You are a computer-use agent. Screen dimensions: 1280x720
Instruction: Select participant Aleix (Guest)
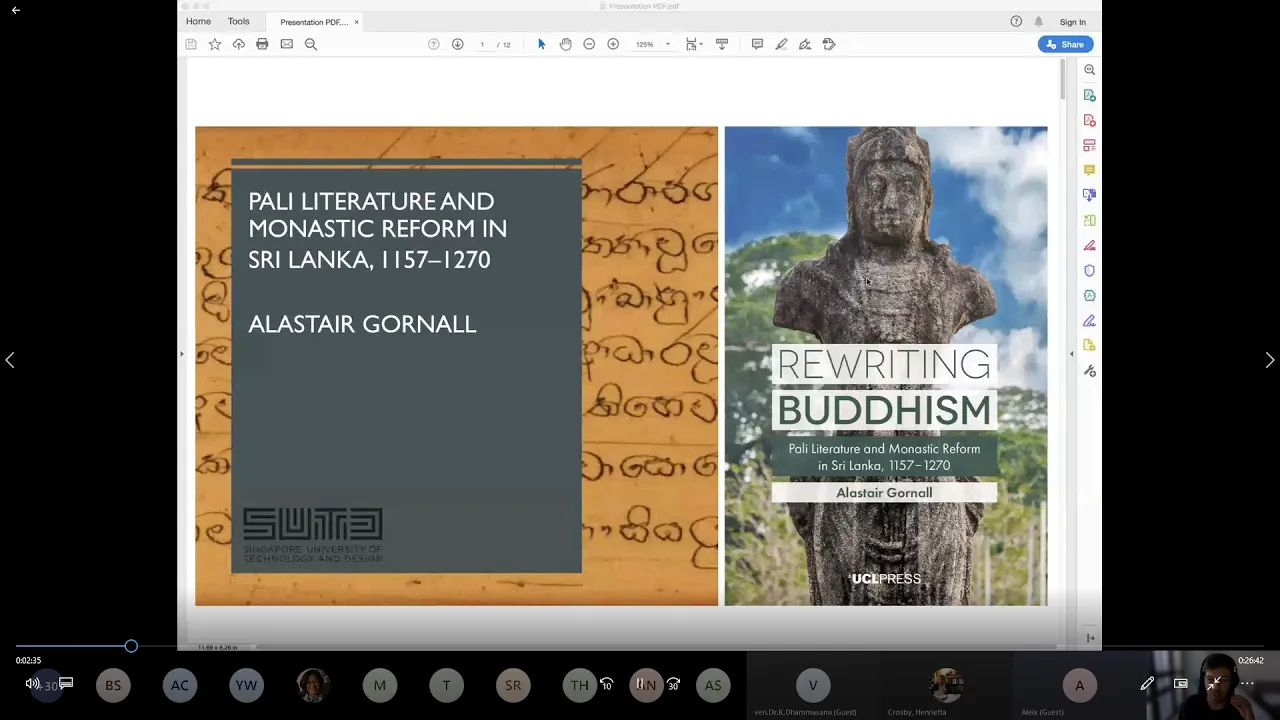(x=1079, y=686)
